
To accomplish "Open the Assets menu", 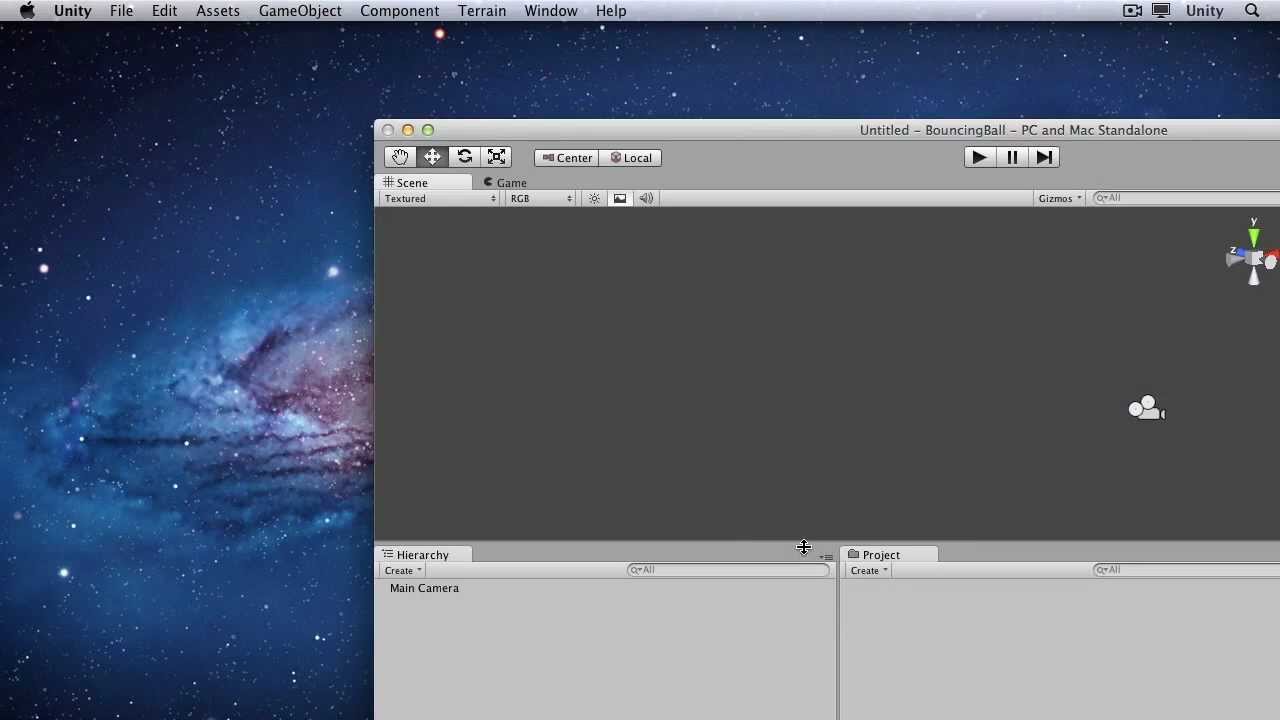I will coord(218,11).
